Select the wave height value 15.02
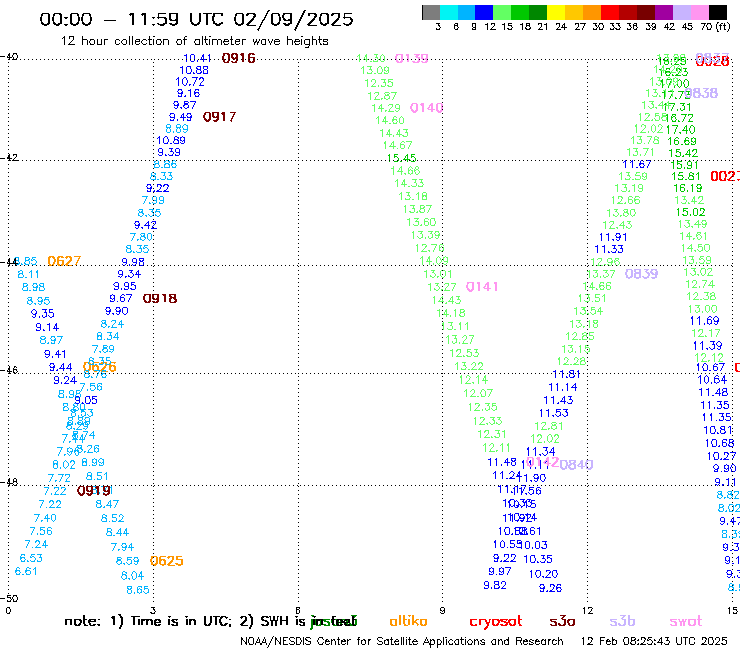 click(690, 212)
